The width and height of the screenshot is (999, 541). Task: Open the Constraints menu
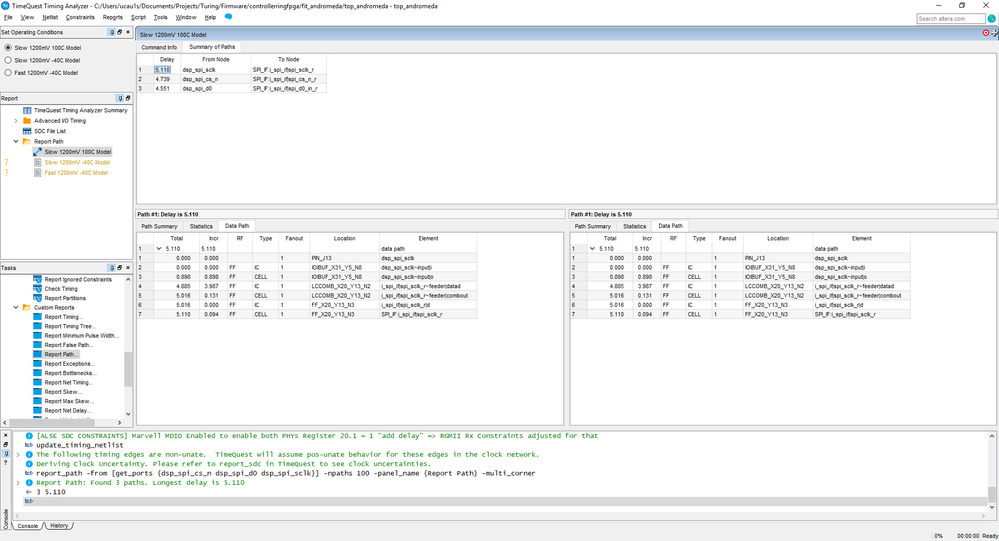(x=80, y=17)
